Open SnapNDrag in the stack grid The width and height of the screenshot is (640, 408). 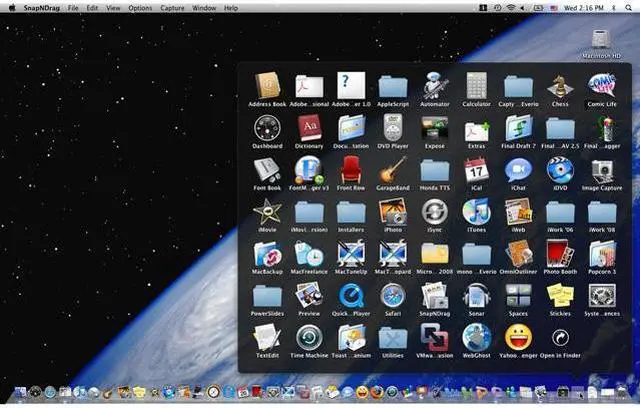pos(435,296)
